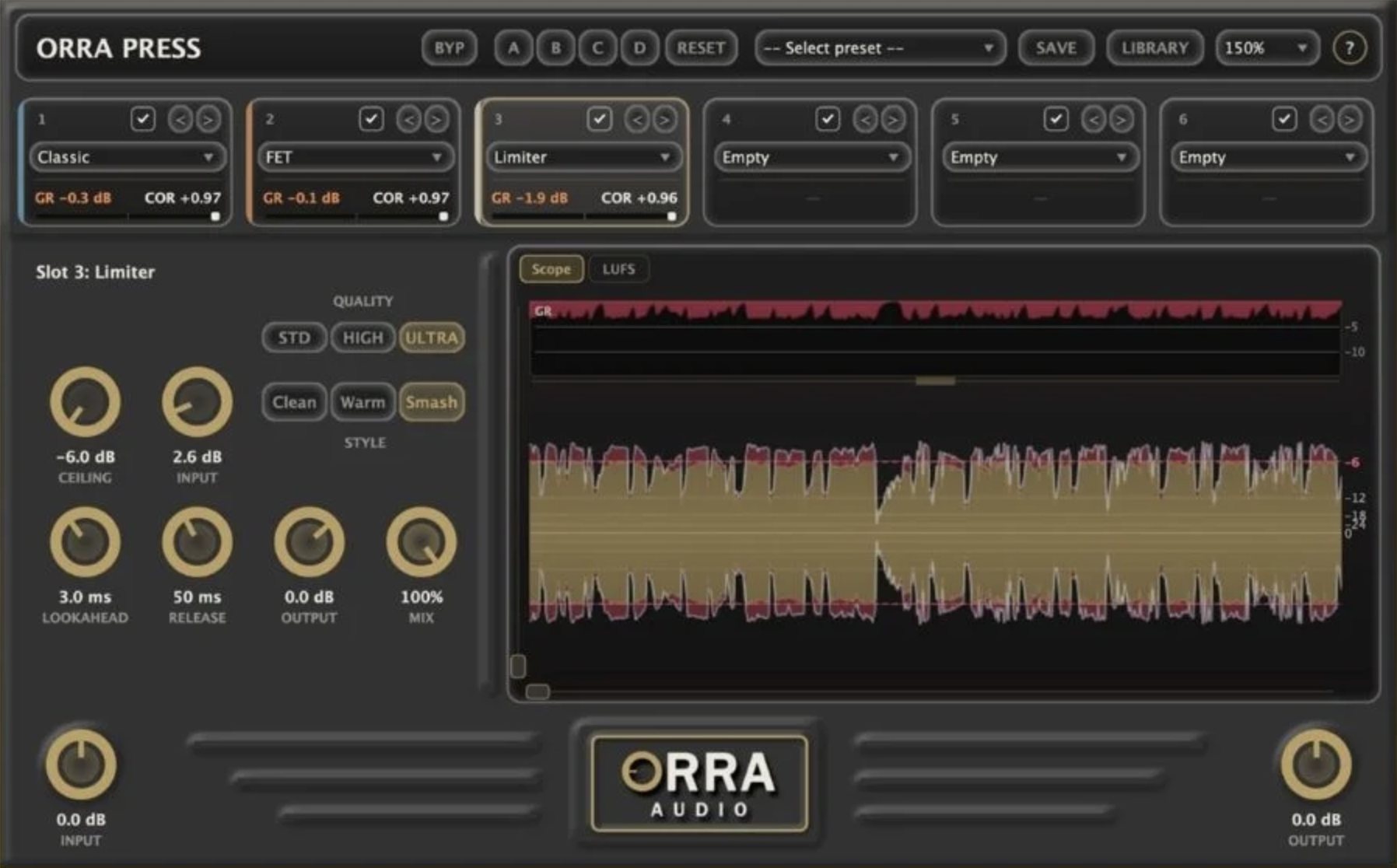The image size is (1397, 868).
Task: Click the limiter INPUT knob at 2.6 dB
Action: pyautogui.click(x=198, y=402)
